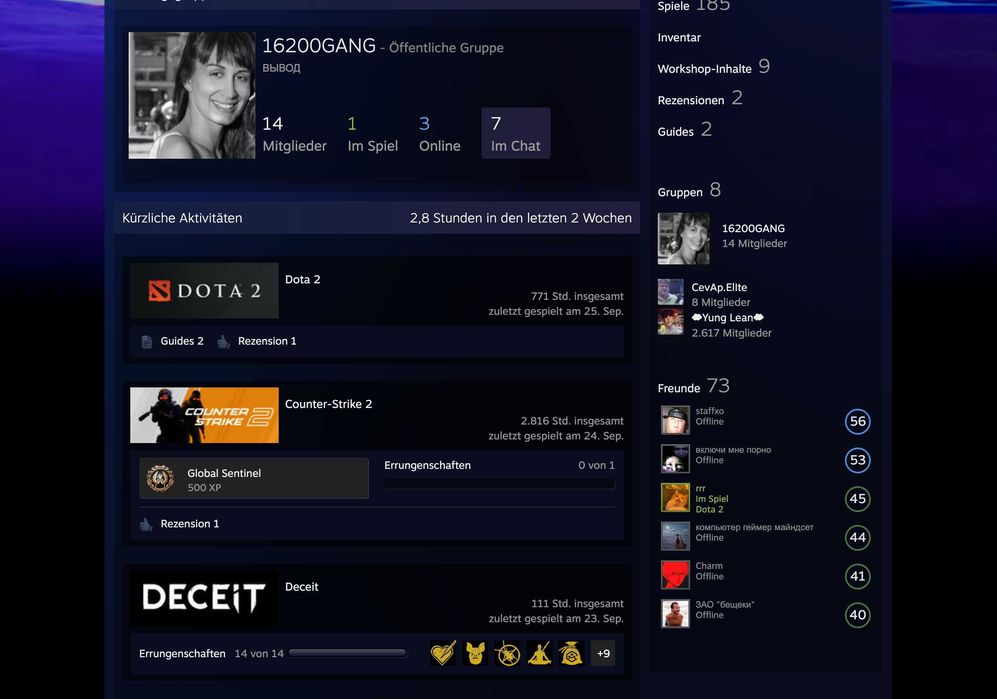This screenshot has height=699, width=997.
Task: Click avatar of ЗАО "бещеки"
Action: 675,614
